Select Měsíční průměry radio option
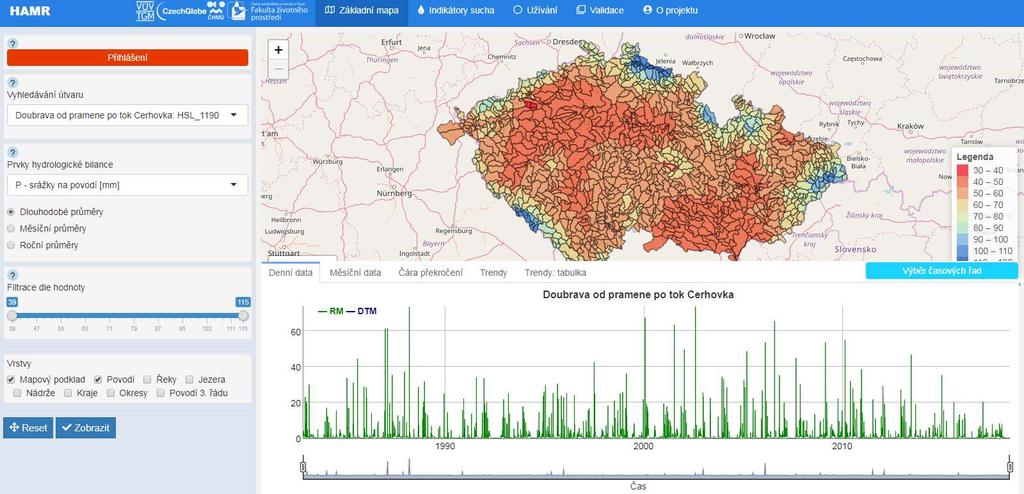 click(x=11, y=229)
